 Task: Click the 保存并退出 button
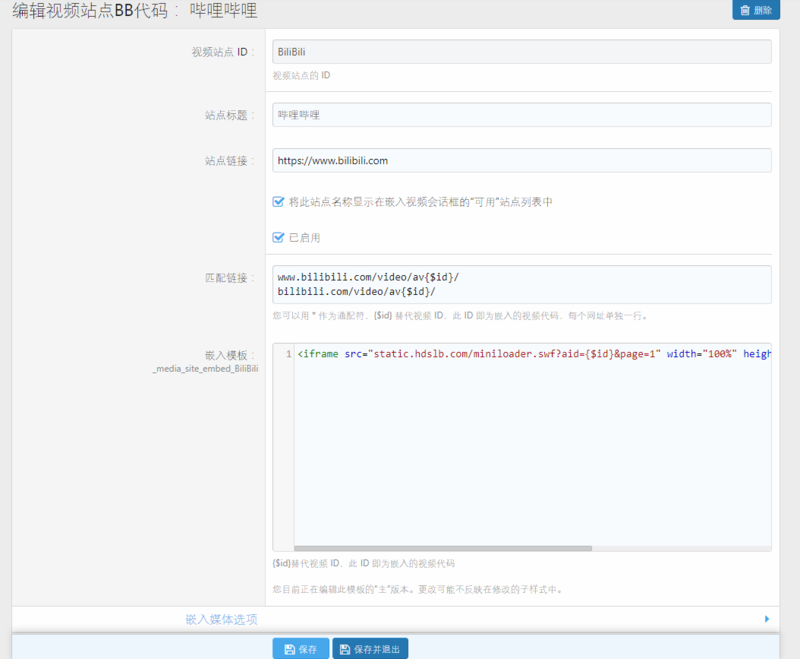[370, 649]
